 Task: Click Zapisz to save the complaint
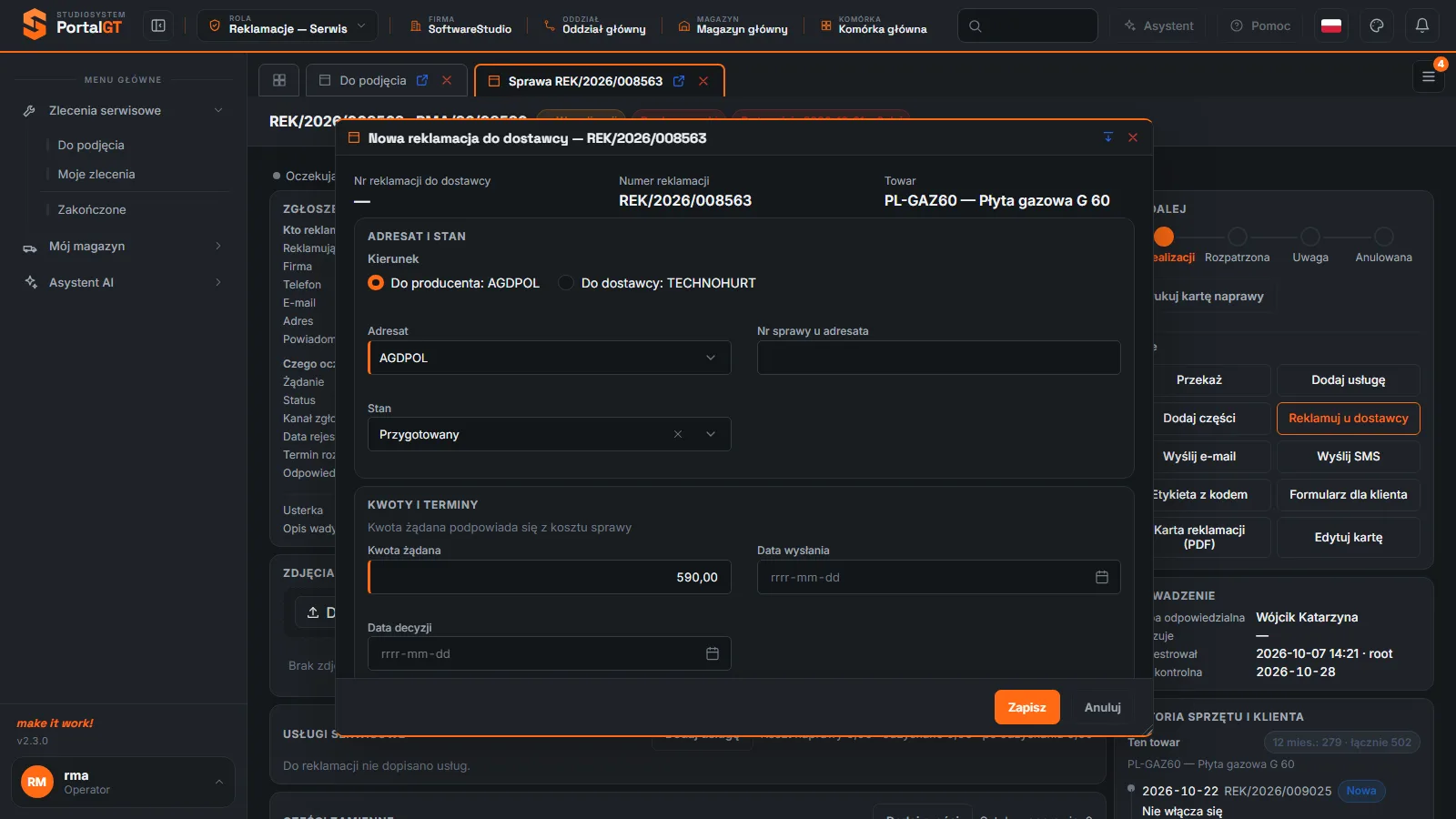click(x=1026, y=707)
